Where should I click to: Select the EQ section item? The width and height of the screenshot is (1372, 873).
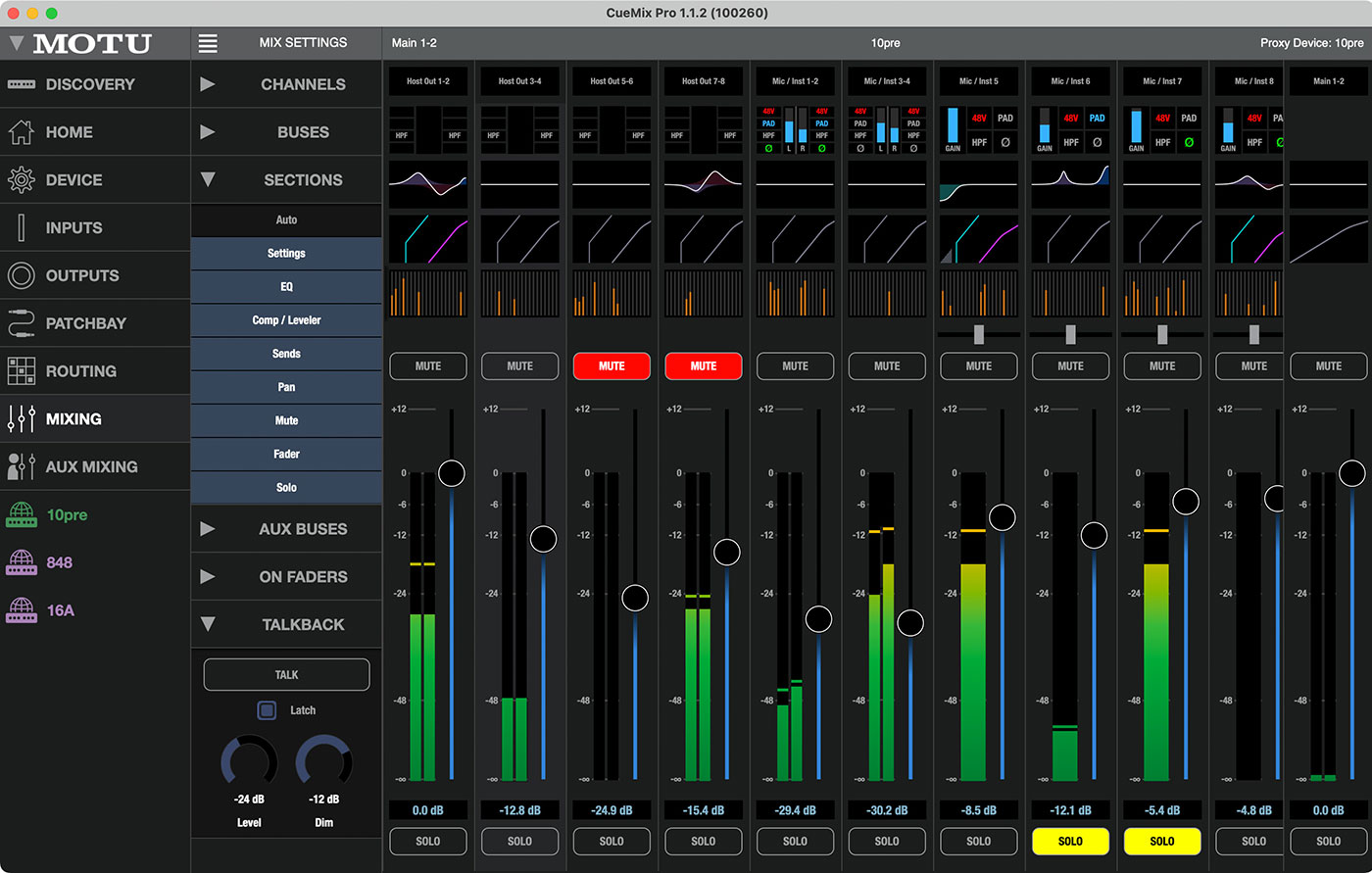[286, 287]
